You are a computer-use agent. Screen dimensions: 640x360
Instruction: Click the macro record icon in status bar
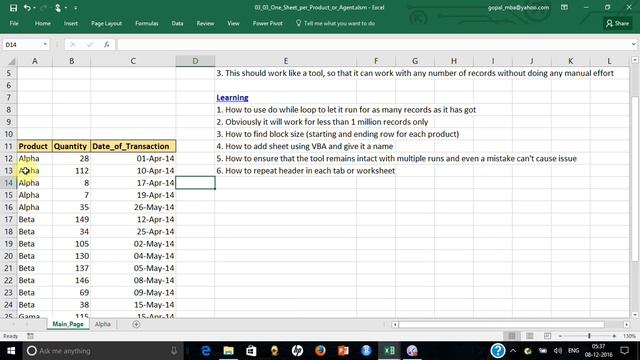30,336
